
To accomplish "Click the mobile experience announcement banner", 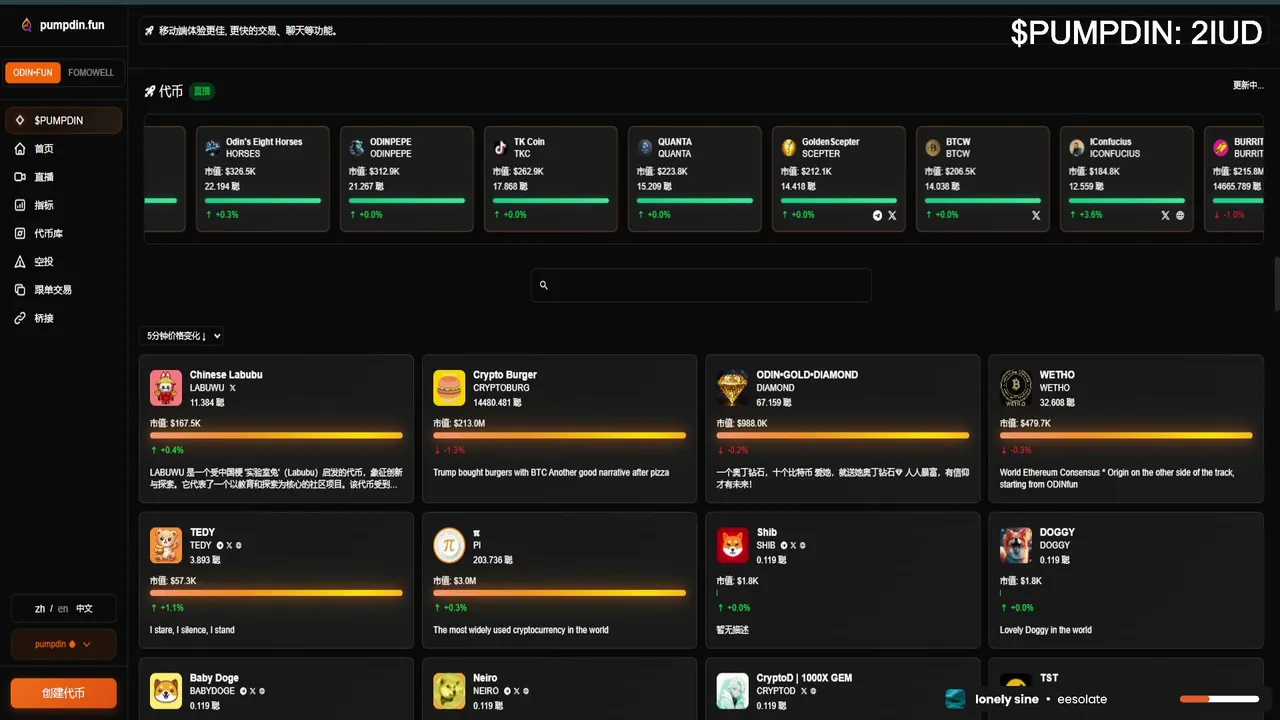I will pos(702,31).
